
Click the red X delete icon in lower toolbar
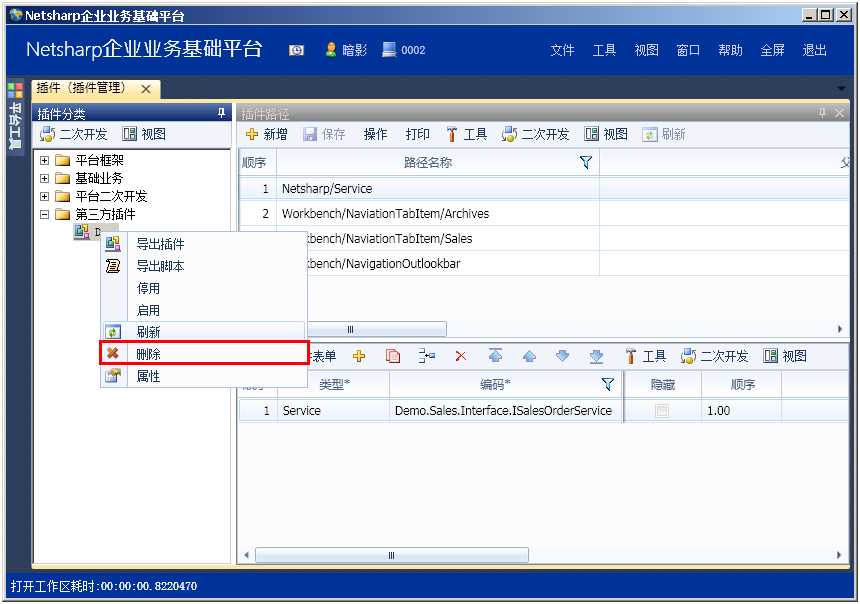click(x=461, y=356)
